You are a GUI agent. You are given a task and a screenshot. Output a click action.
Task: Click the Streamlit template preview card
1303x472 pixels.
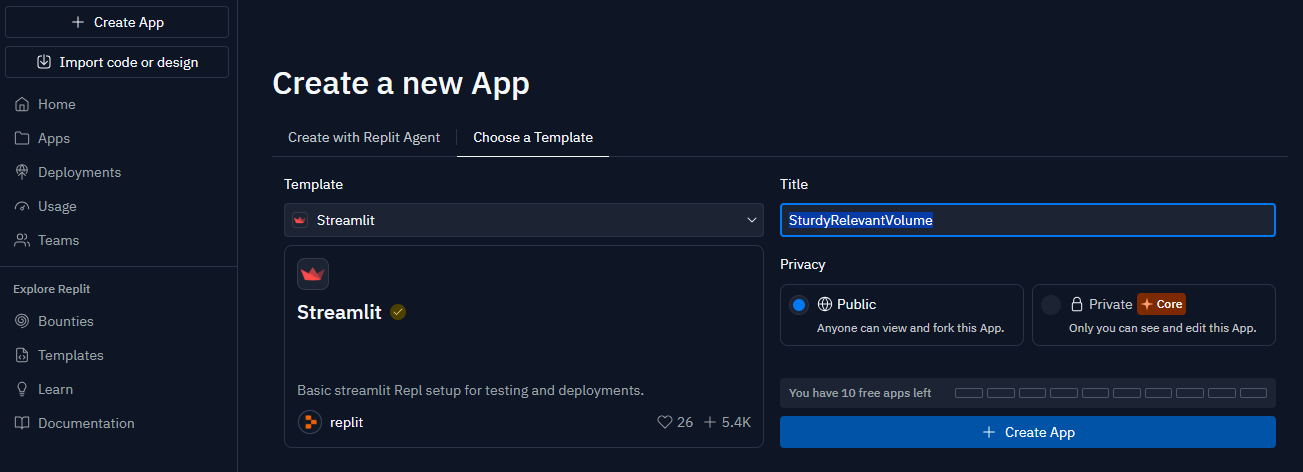(524, 346)
